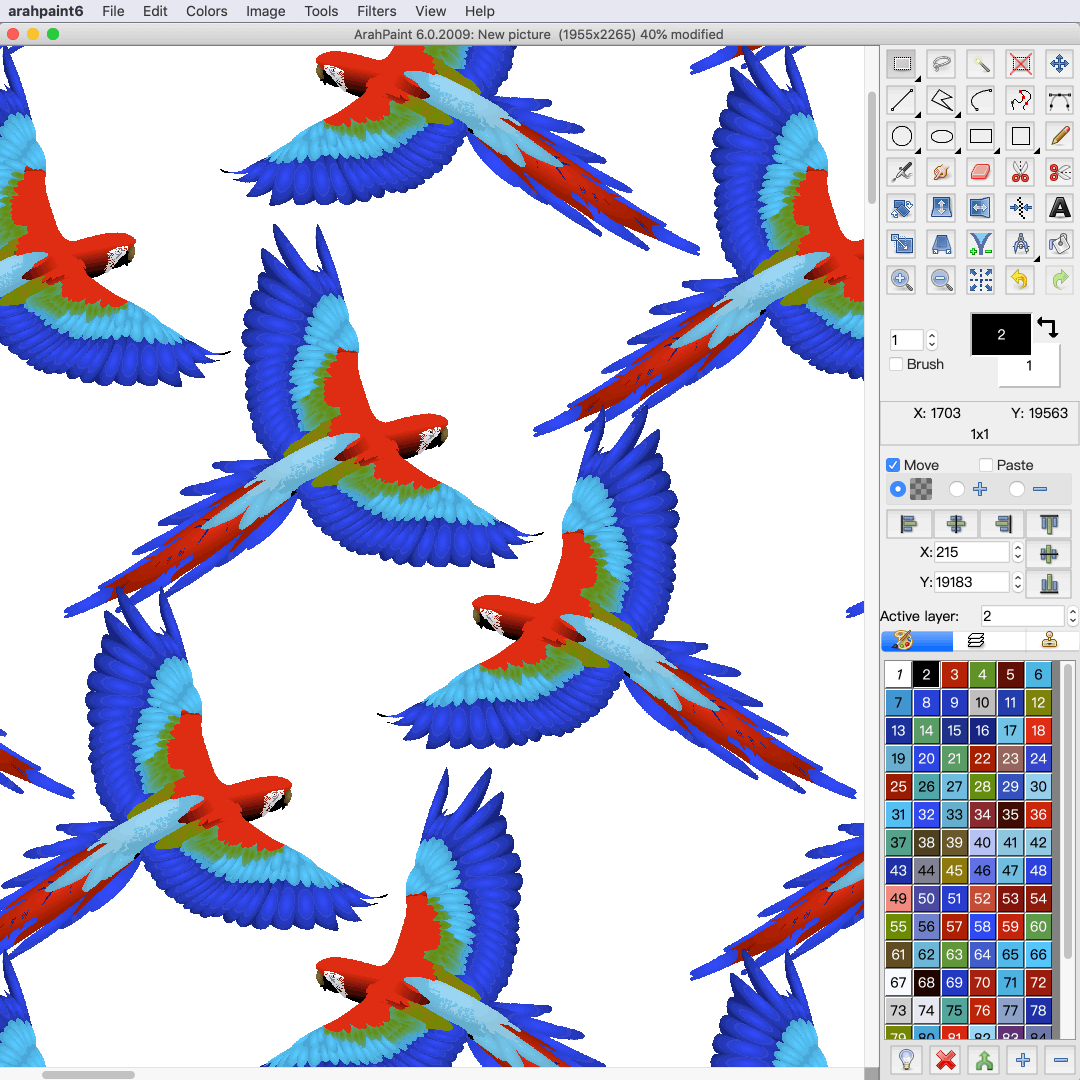Viewport: 1080px width, 1080px height.
Task: Choose the ellipse drawing tool
Action: (942, 136)
